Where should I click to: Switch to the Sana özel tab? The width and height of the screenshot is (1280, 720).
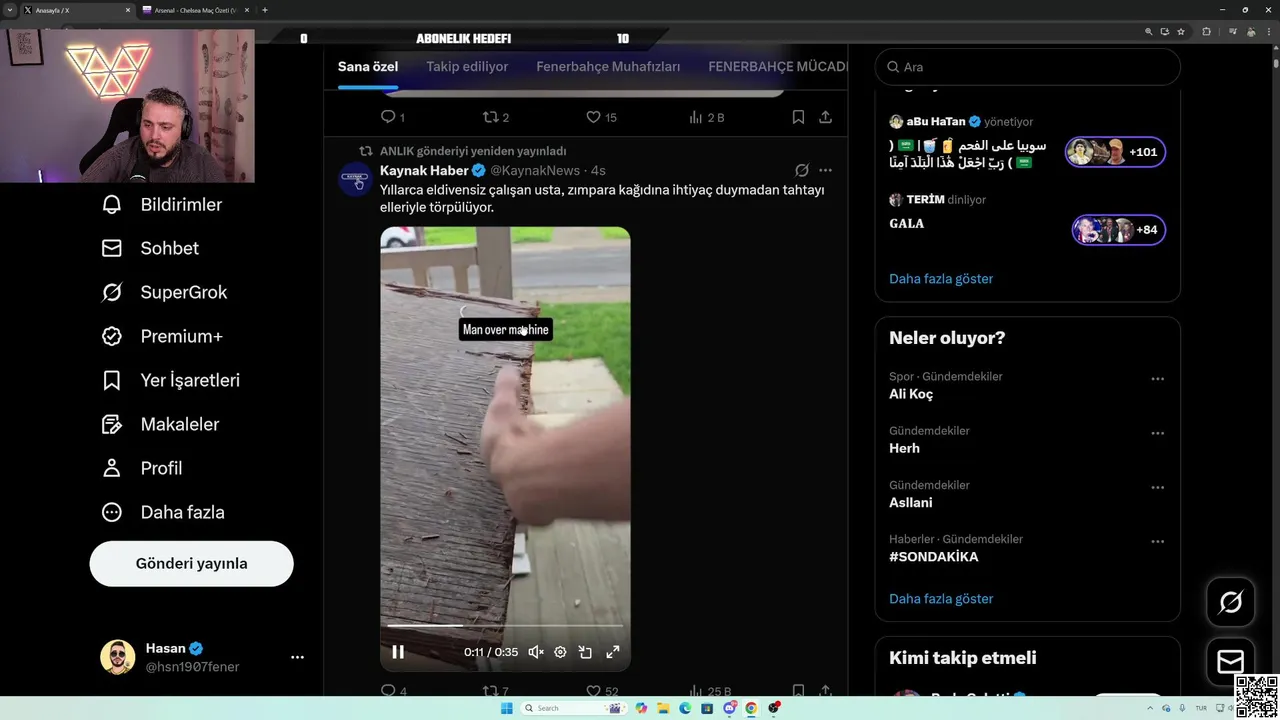coord(368,67)
